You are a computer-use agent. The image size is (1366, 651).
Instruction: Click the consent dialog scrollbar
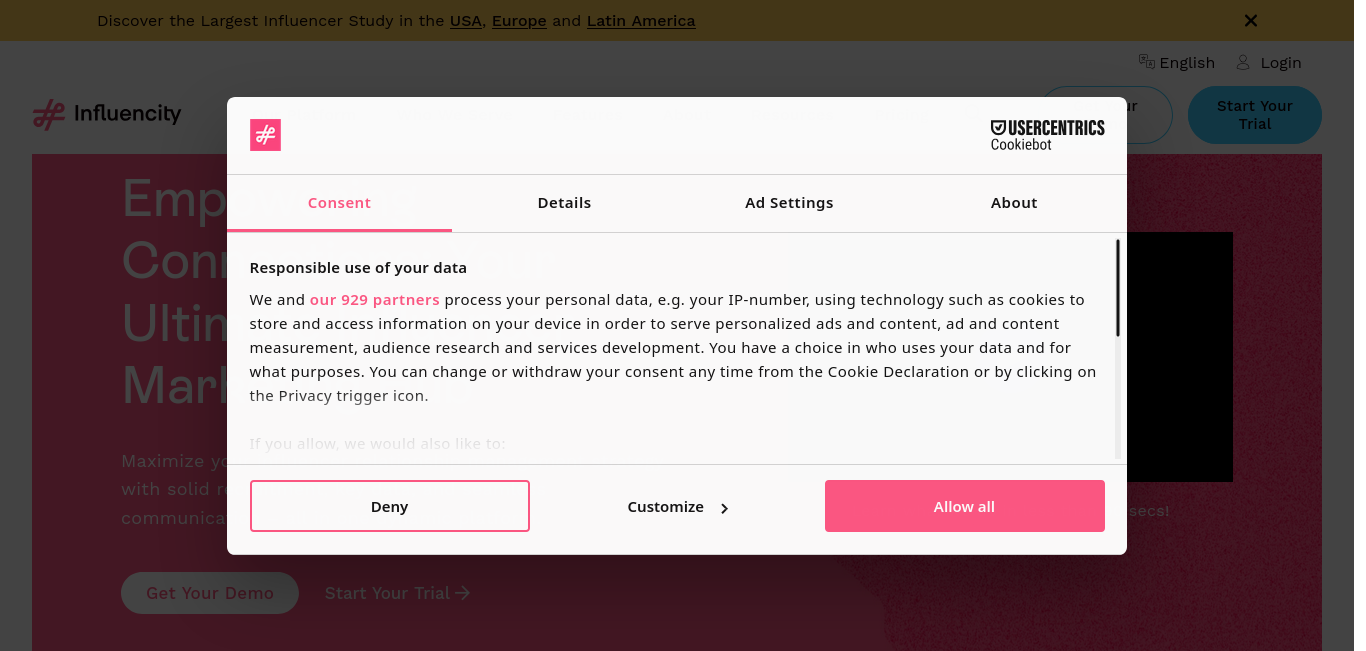pyautogui.click(x=1118, y=288)
